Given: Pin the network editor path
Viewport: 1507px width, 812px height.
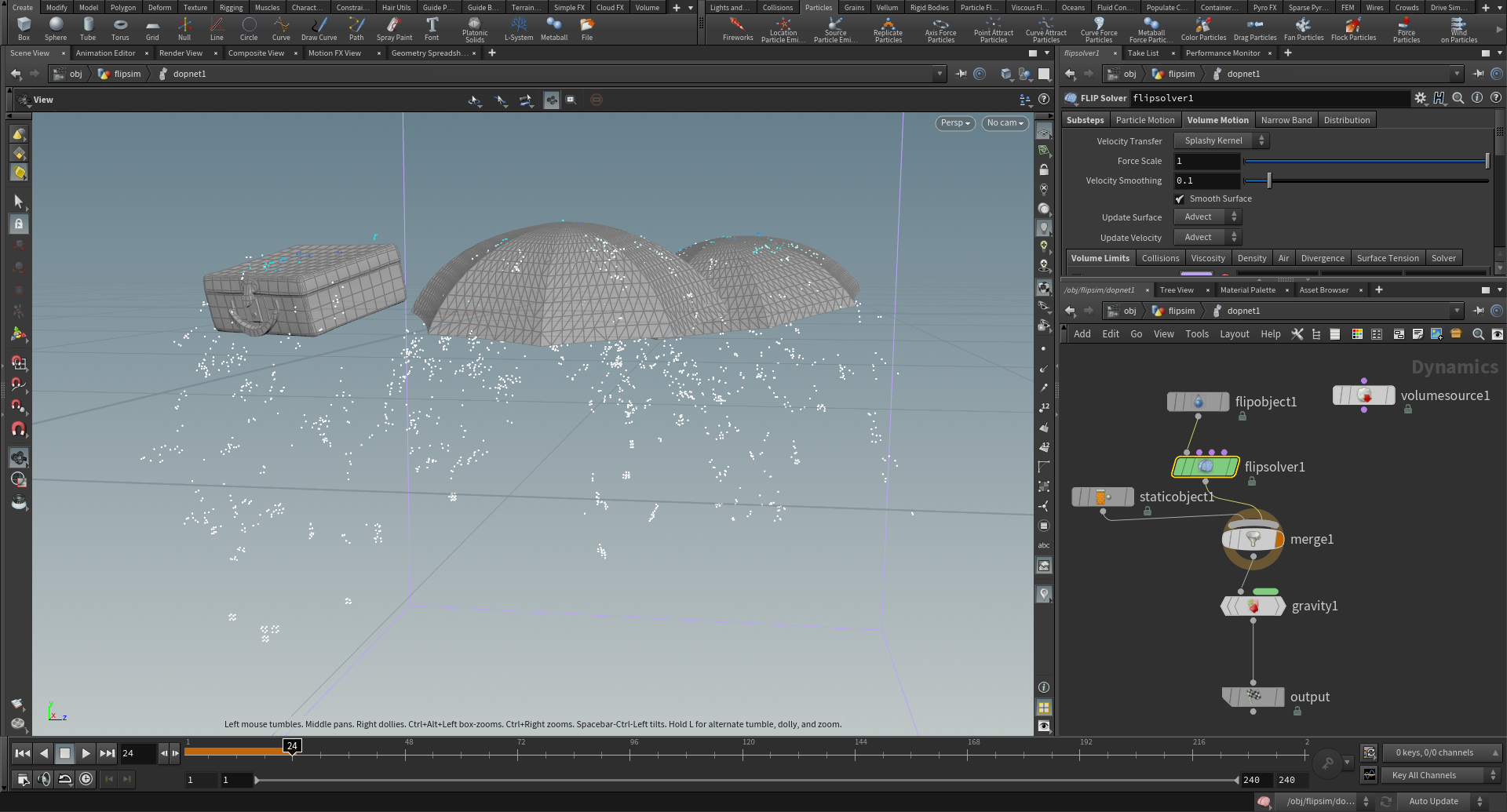Looking at the screenshot, I should coord(1478,311).
